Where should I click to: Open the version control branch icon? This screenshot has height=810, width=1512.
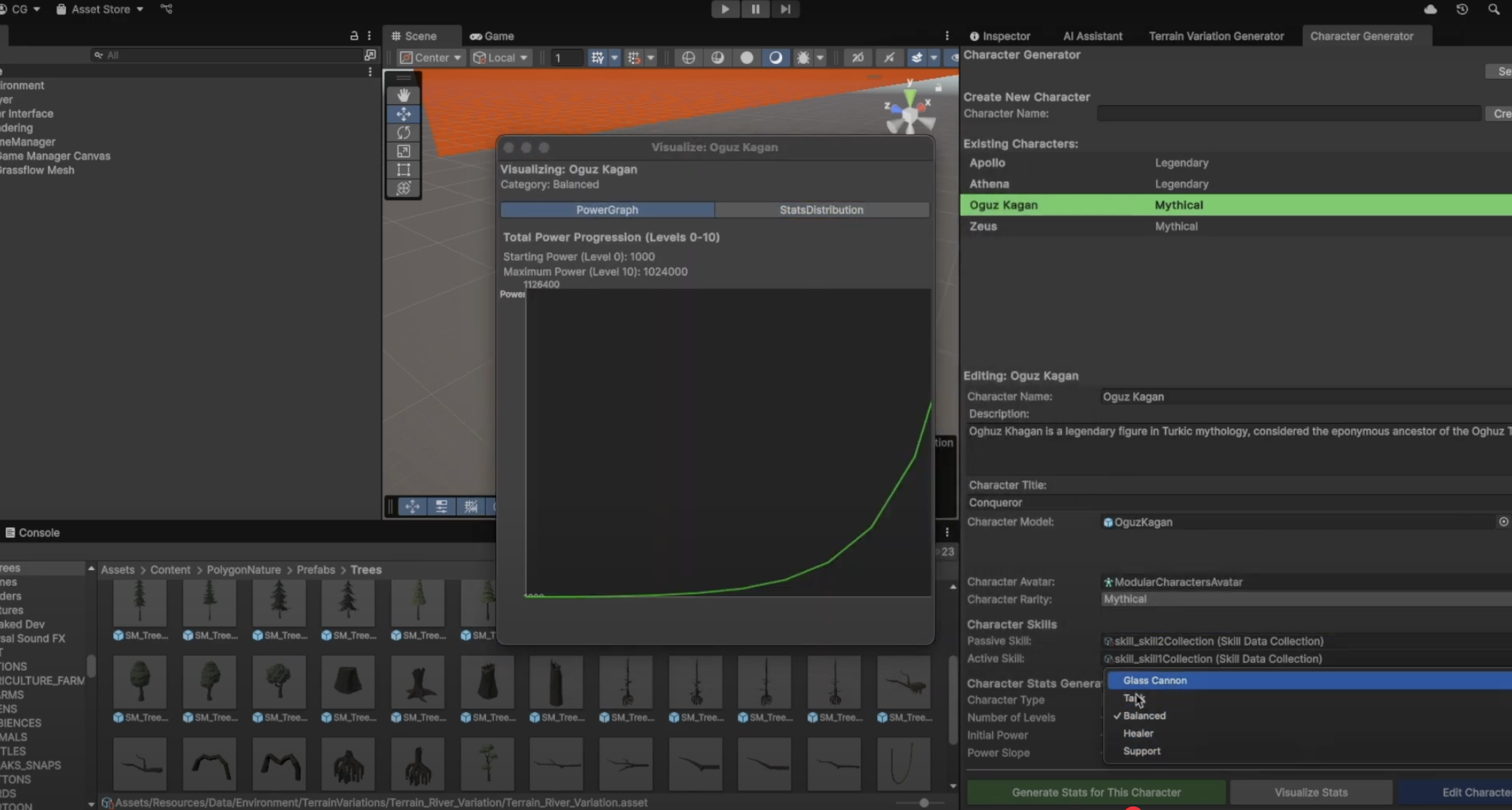(x=167, y=9)
